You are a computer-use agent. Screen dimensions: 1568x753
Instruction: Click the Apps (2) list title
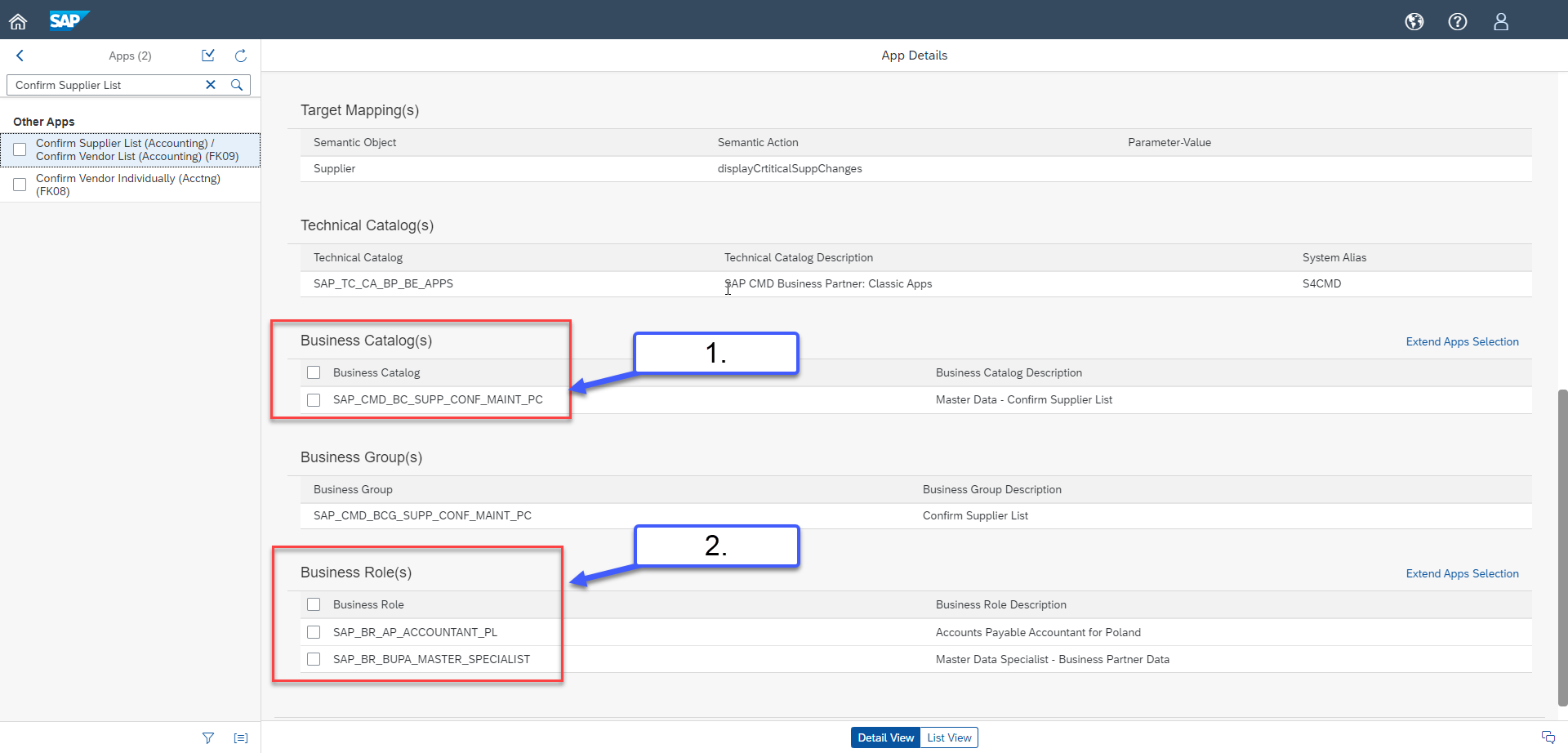[x=130, y=56]
